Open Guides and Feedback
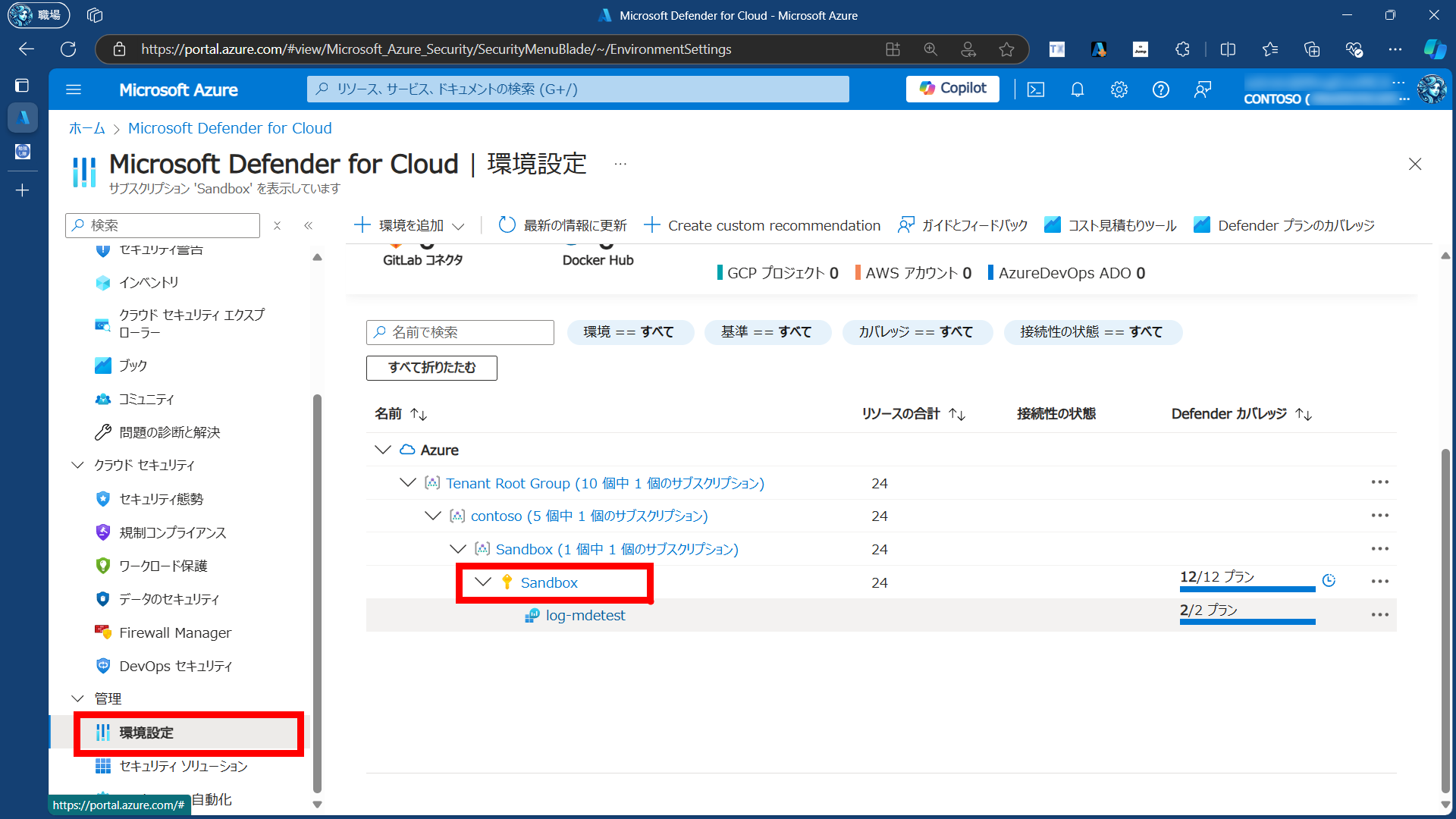Viewport: 1456px width, 819px height. pyautogui.click(x=962, y=225)
